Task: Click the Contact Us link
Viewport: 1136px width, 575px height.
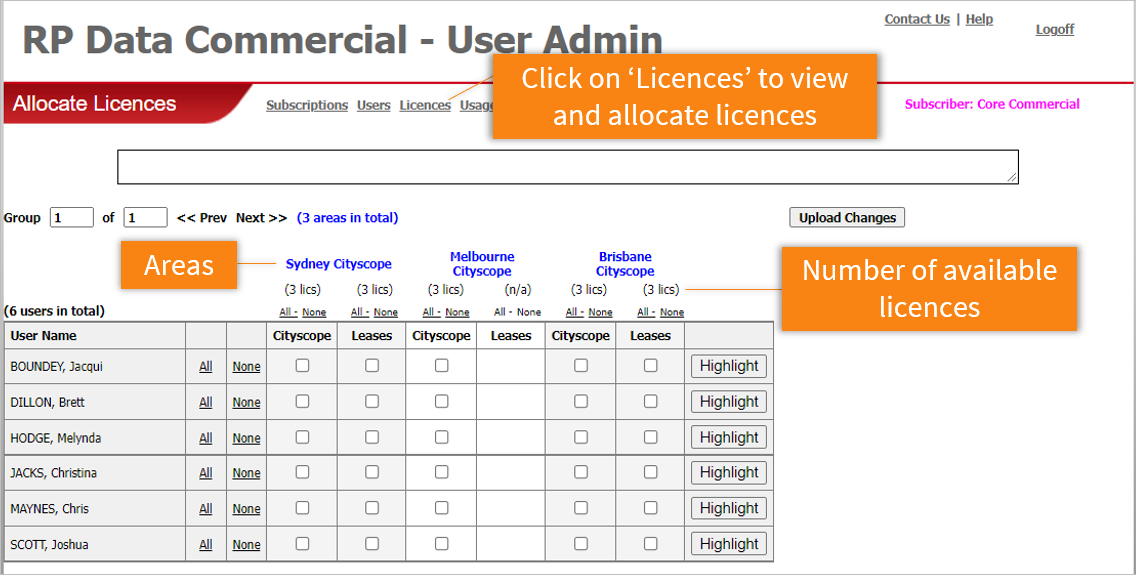Action: (x=917, y=20)
